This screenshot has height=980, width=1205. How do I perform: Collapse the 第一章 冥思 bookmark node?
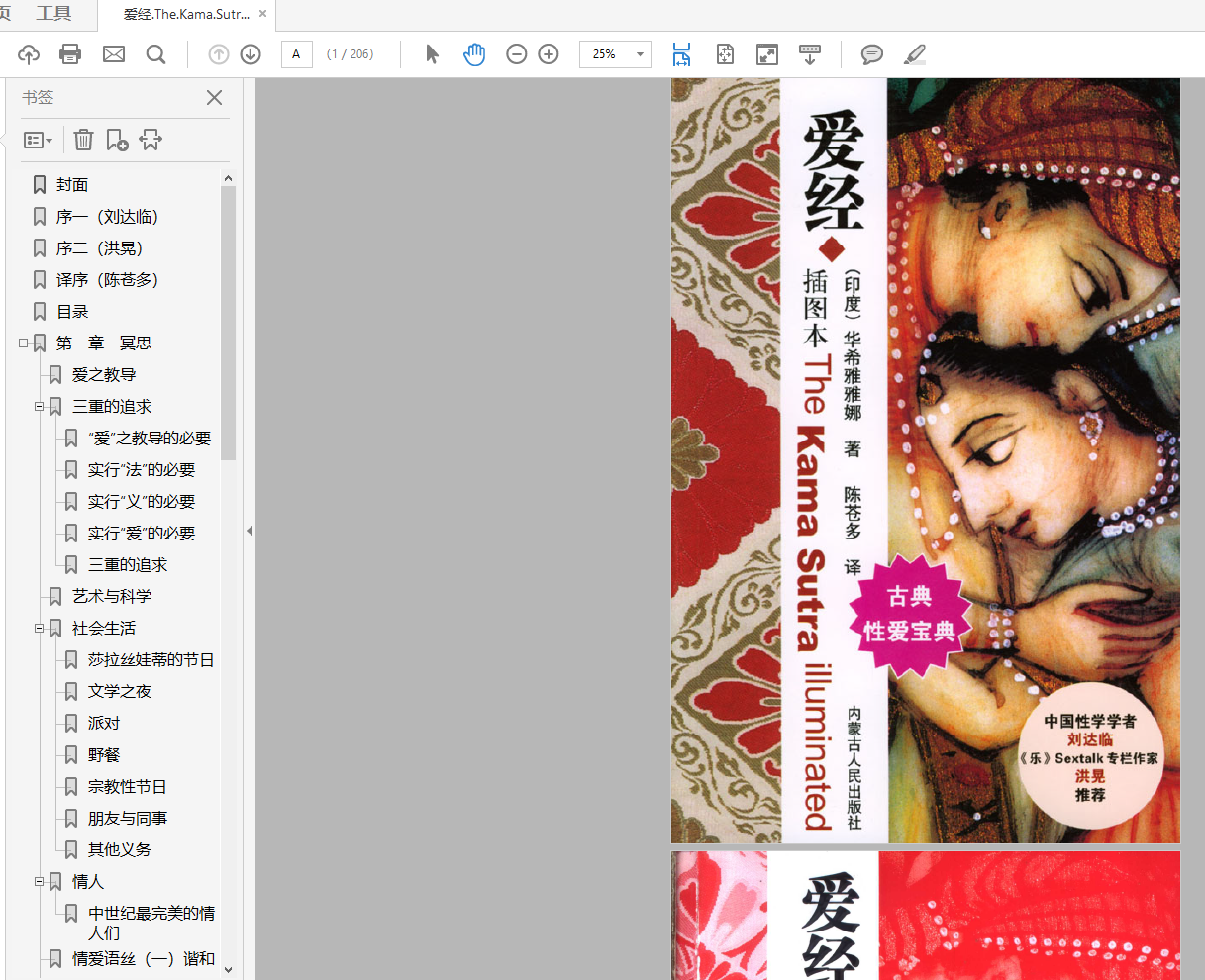[23, 343]
